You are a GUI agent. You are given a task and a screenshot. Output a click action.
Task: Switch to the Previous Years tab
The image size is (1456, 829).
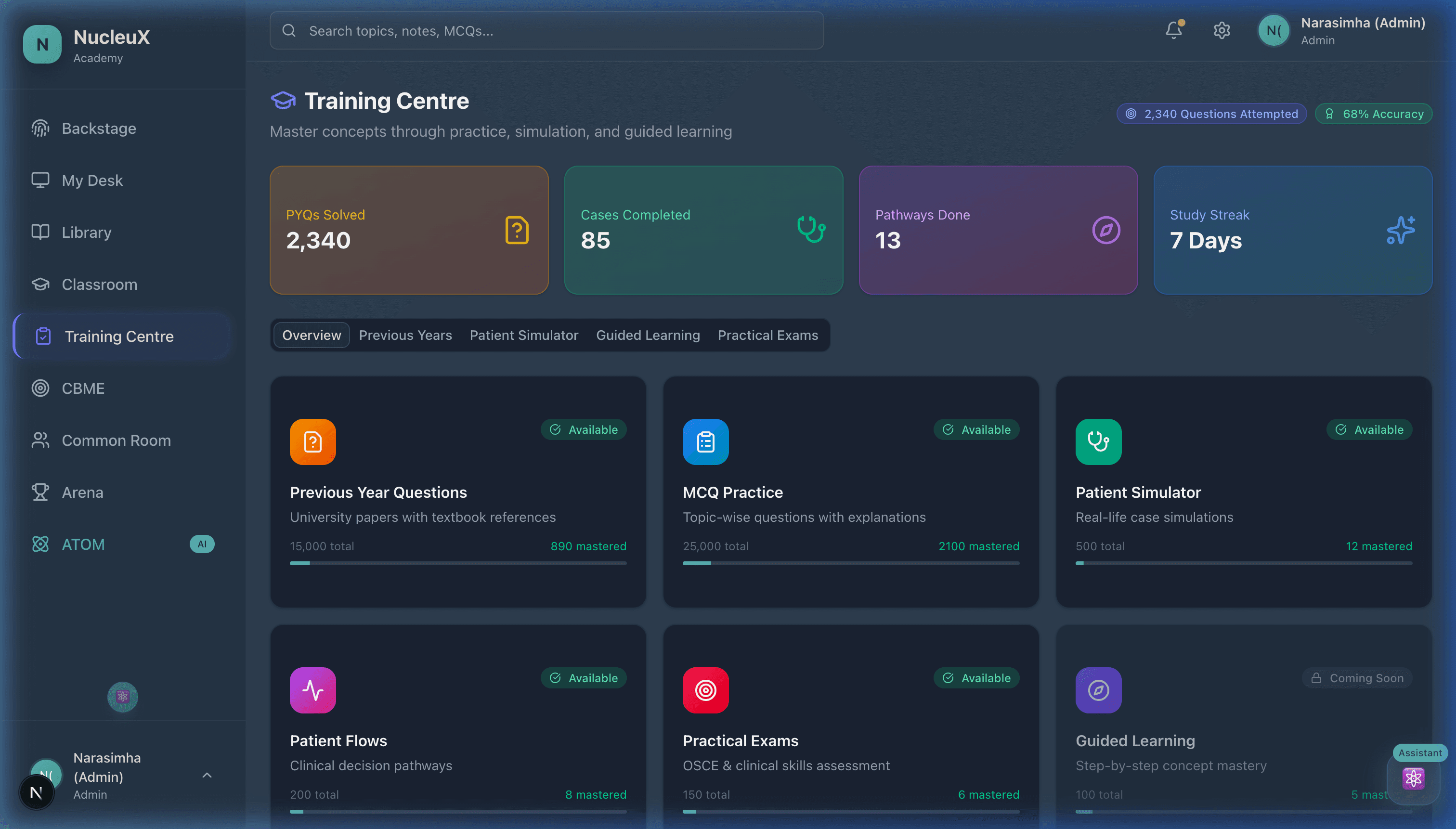[405, 335]
